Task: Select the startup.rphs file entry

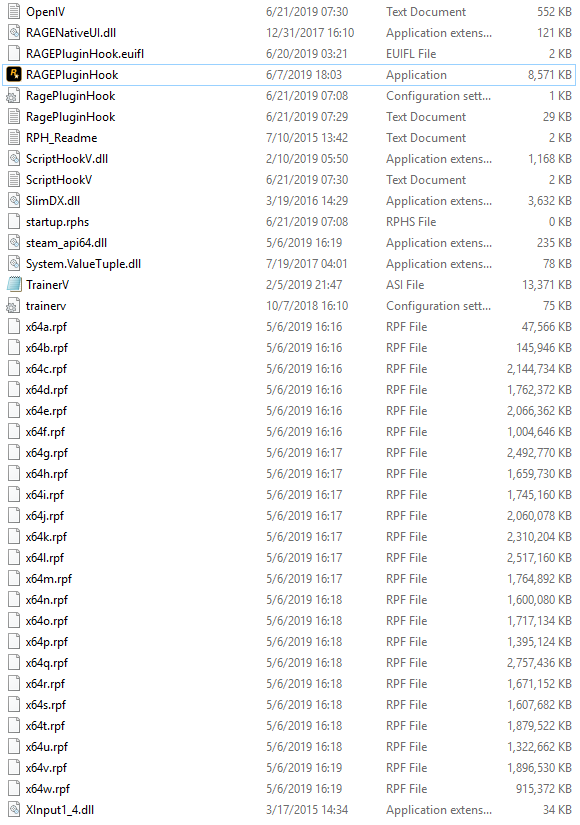Action: [290, 222]
